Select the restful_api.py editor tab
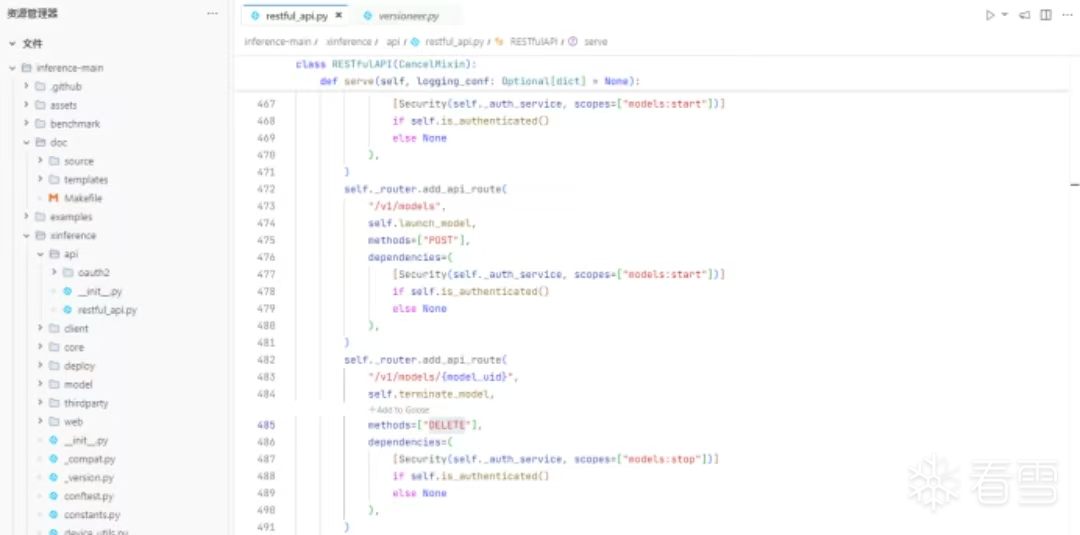1080x535 pixels. (x=296, y=16)
